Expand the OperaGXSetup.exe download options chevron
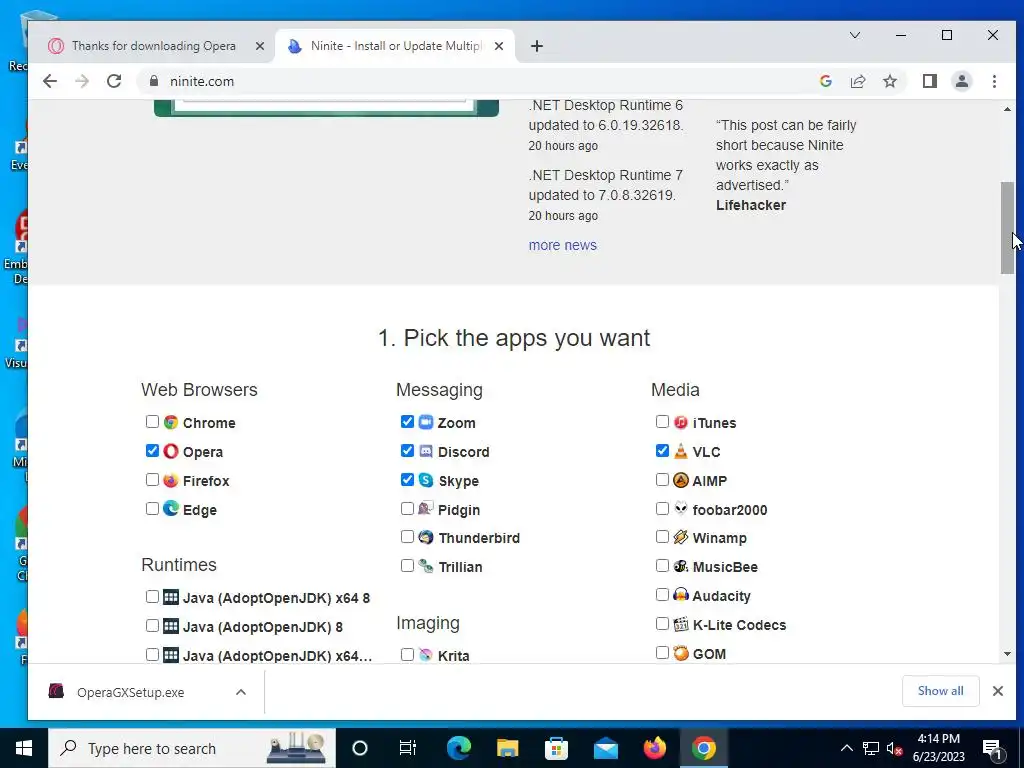1024x768 pixels. (240, 692)
